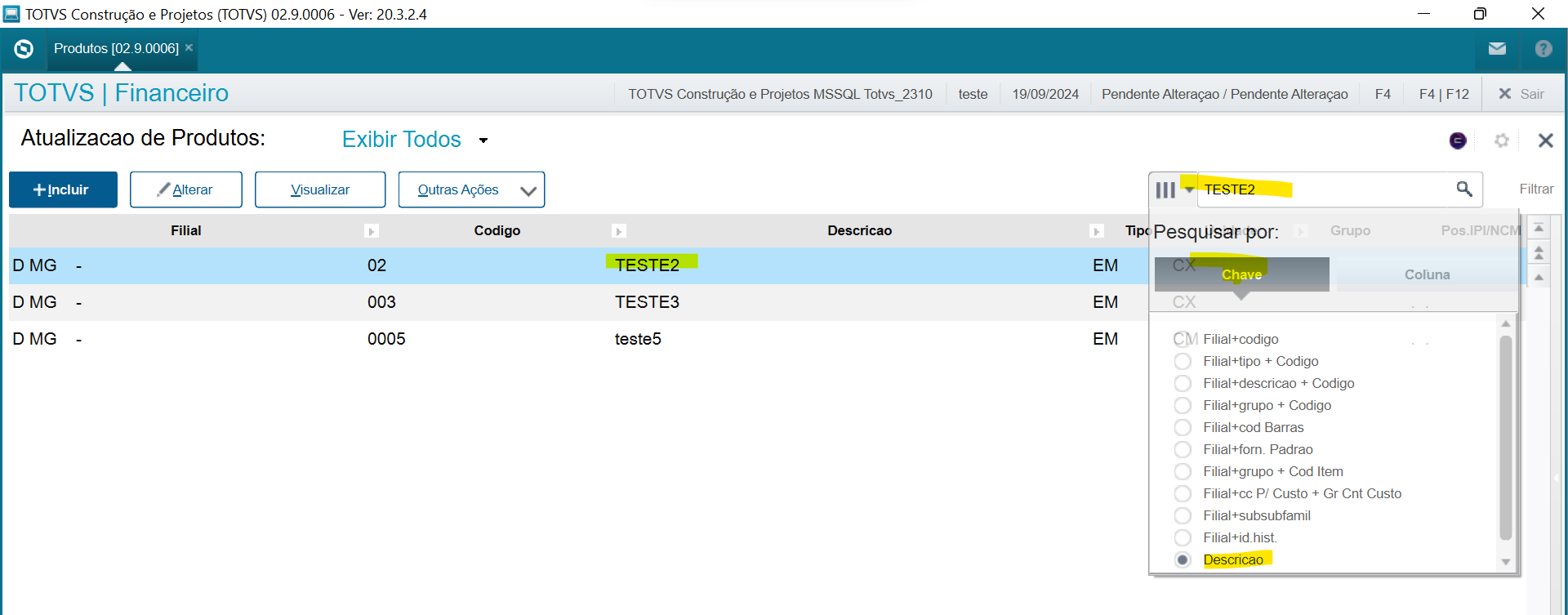The height and width of the screenshot is (615, 1568).
Task: Select the TESTE3 description cell
Action: pos(647,302)
